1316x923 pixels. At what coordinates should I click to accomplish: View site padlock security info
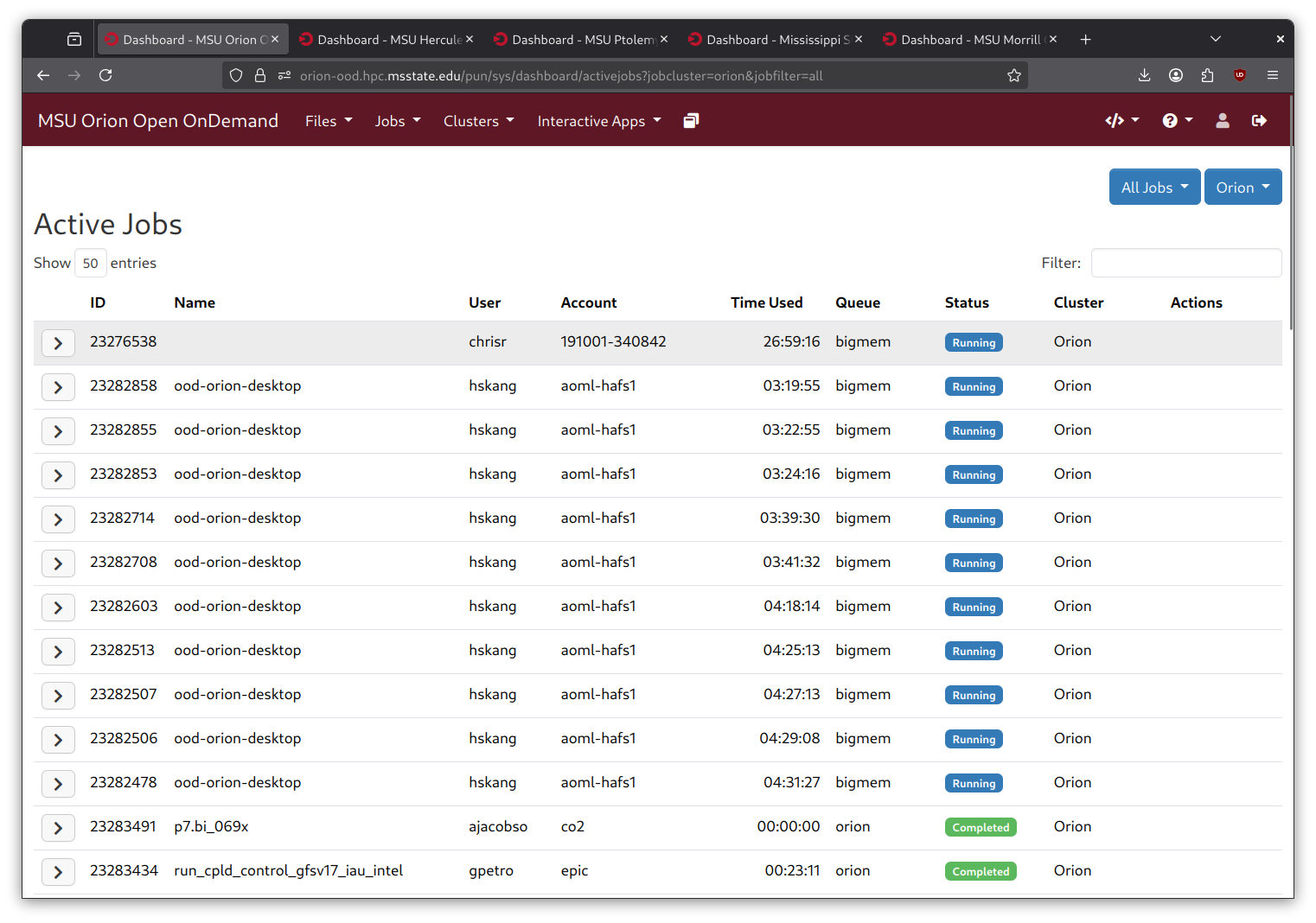[x=259, y=75]
